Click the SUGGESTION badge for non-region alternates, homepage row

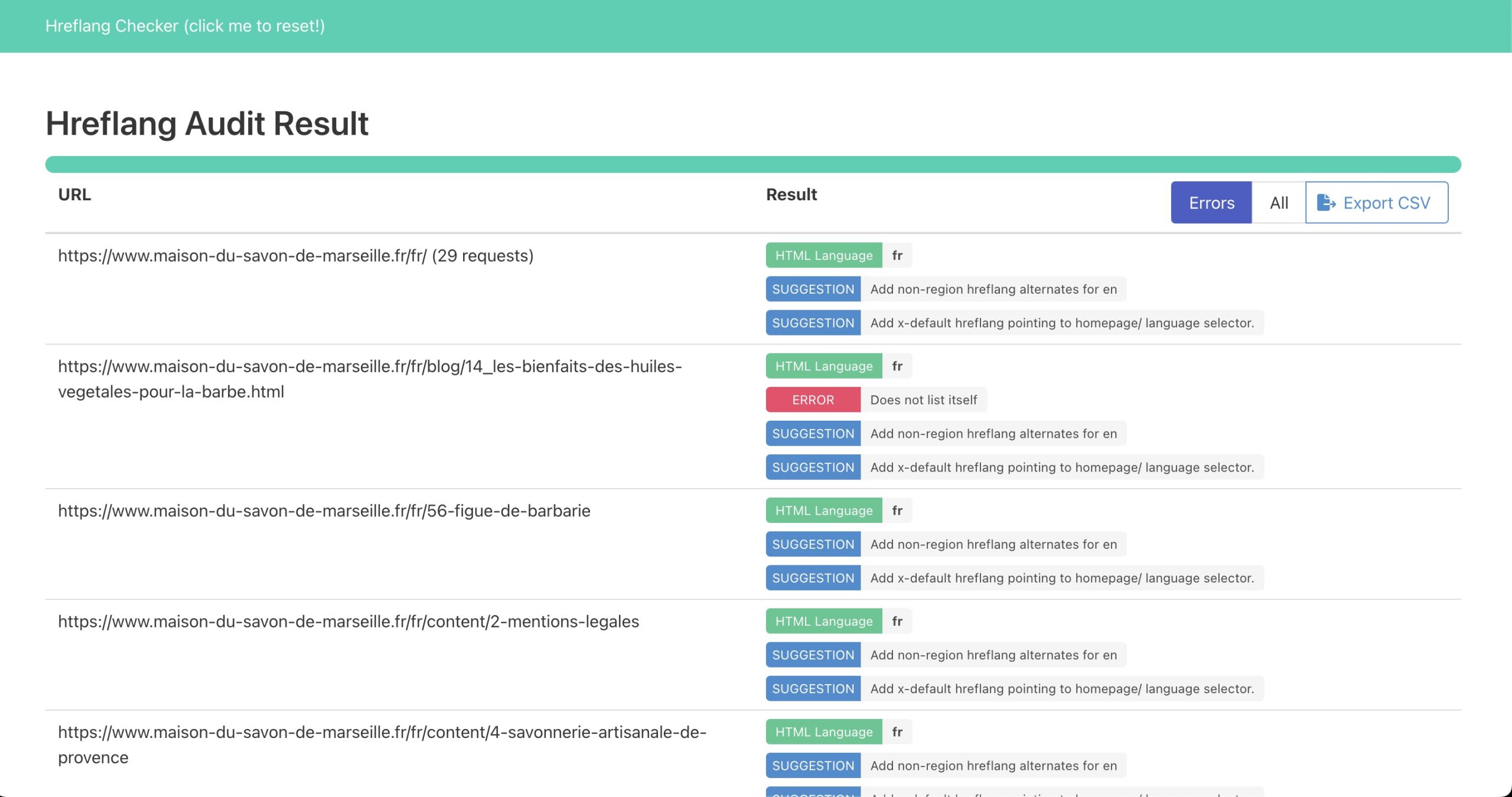(813, 289)
